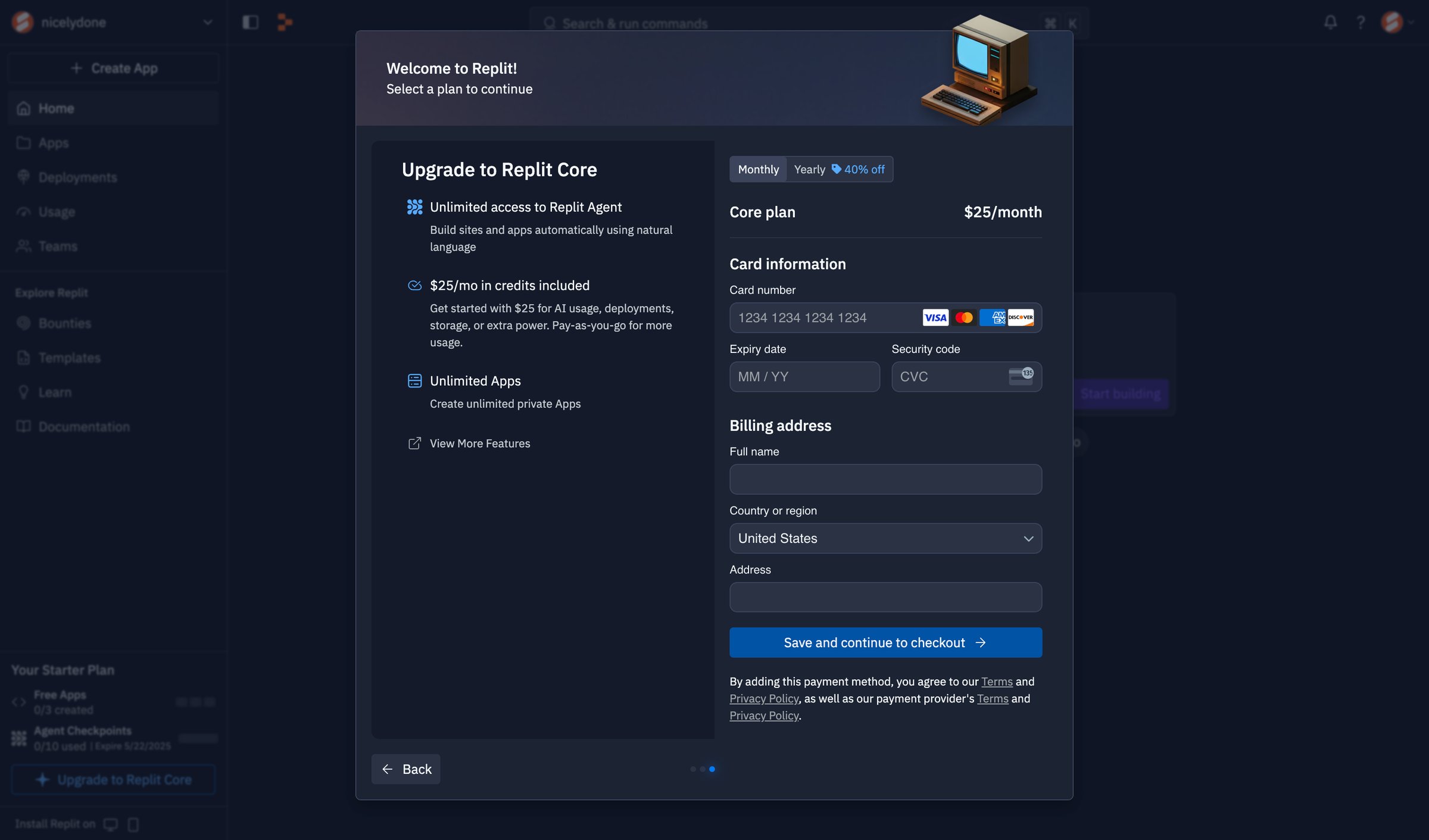This screenshot has width=1429, height=840.
Task: Click the Search & run commands bar
Action: [x=809, y=23]
